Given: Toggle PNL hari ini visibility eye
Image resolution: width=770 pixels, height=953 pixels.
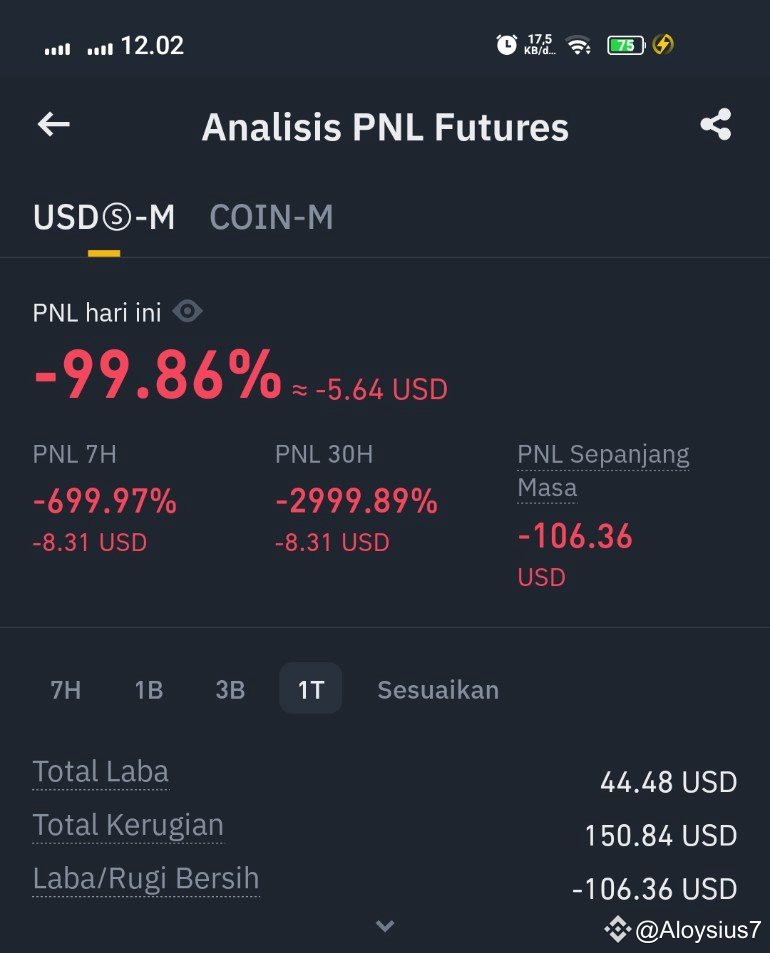Looking at the screenshot, I should [x=187, y=311].
